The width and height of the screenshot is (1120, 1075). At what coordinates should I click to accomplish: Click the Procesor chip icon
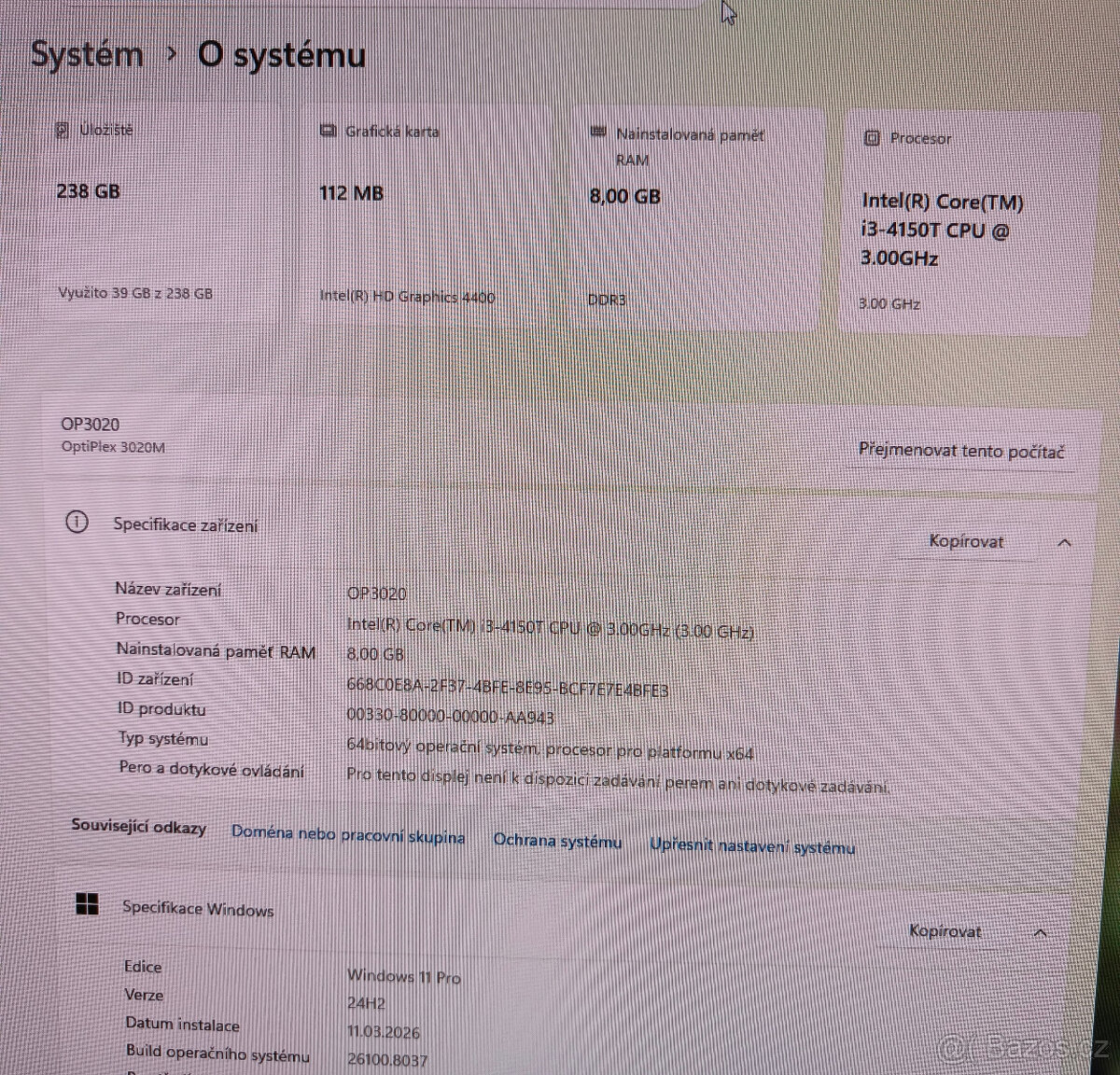click(873, 137)
